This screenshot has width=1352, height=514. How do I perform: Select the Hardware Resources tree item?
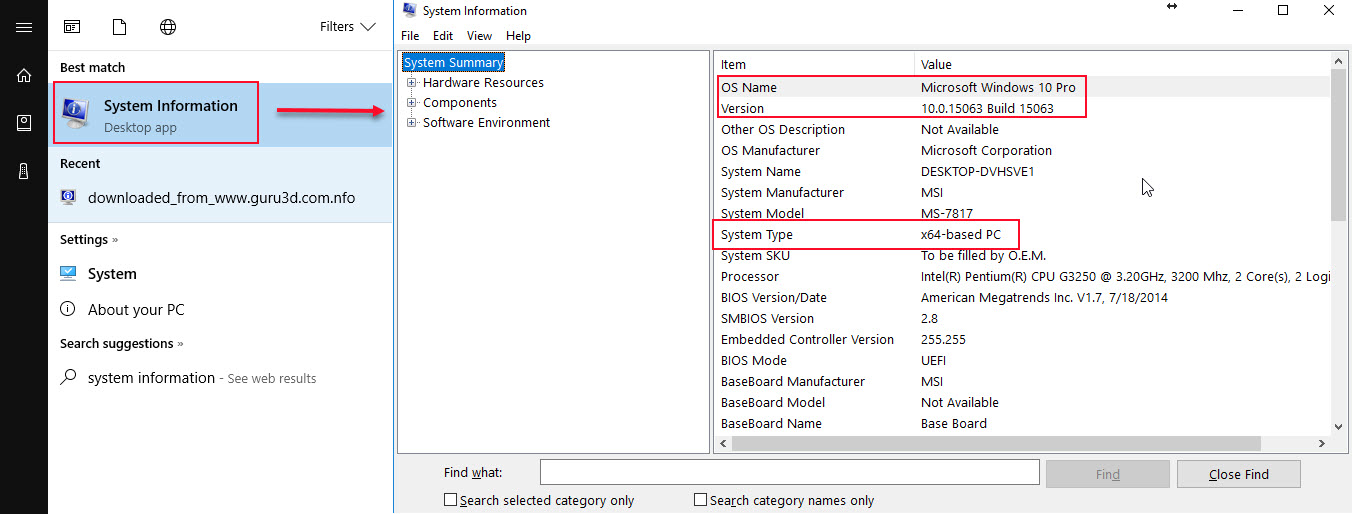[483, 83]
